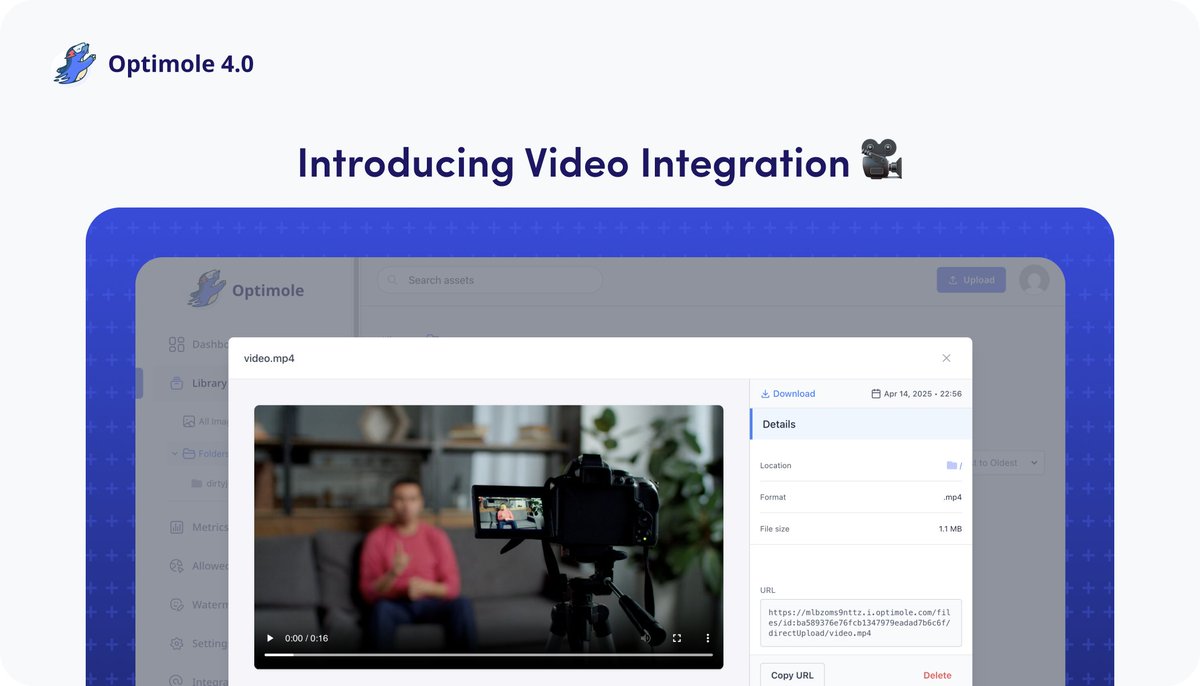Select the Details tab

point(861,424)
